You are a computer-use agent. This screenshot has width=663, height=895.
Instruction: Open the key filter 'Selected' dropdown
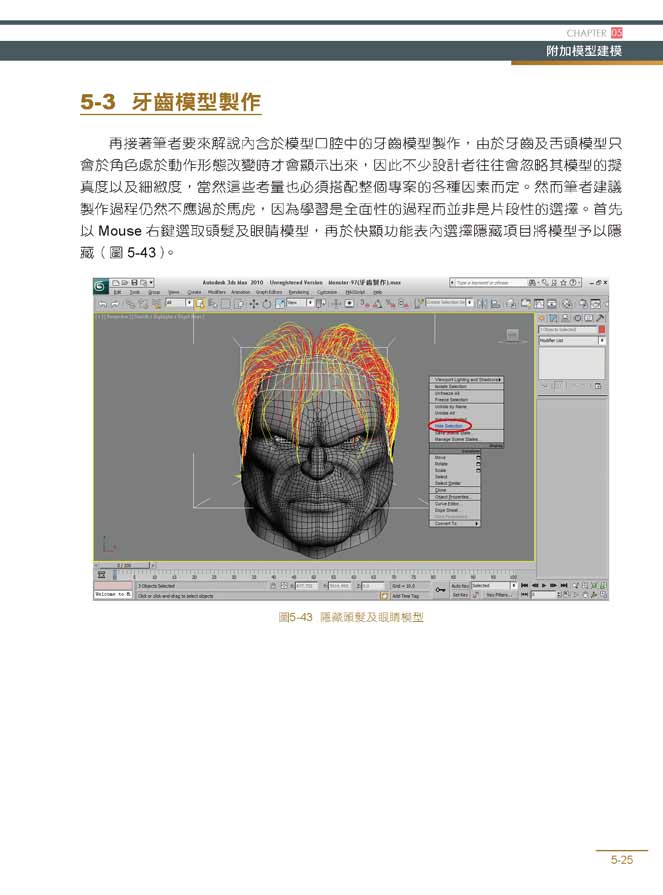click(494, 586)
